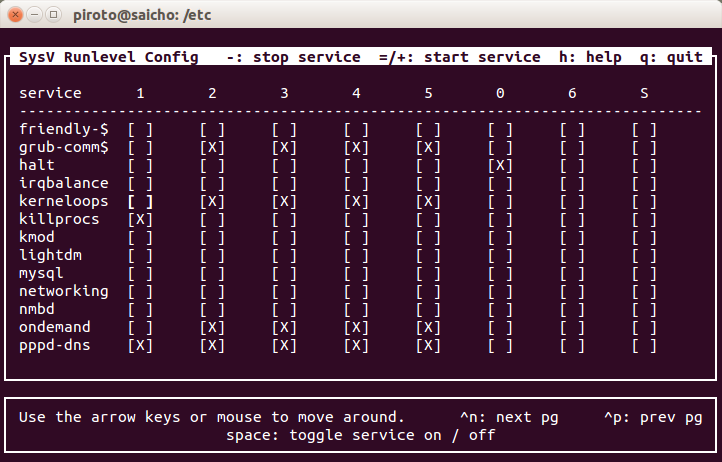Toggle kerneloops checkbox for runlevel 4
Viewport: 722px width, 462px height.
[357, 201]
